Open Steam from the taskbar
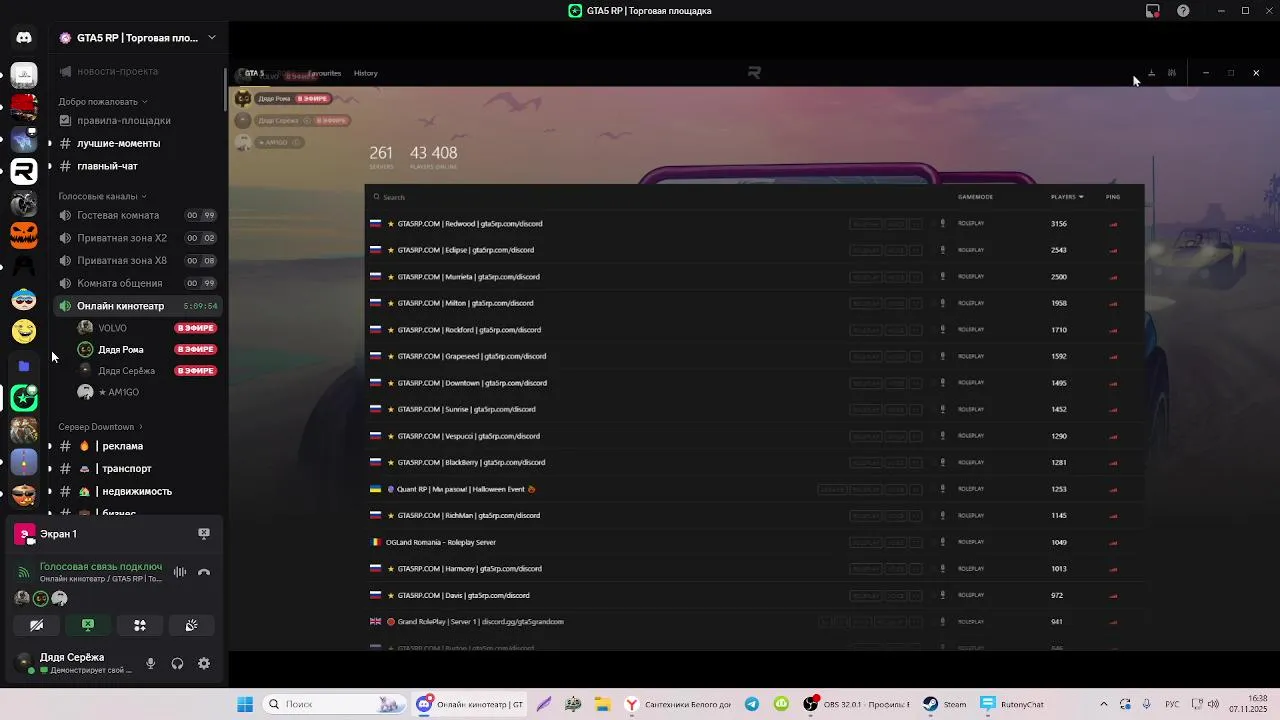Image resolution: width=1280 pixels, height=720 pixels. (945, 704)
